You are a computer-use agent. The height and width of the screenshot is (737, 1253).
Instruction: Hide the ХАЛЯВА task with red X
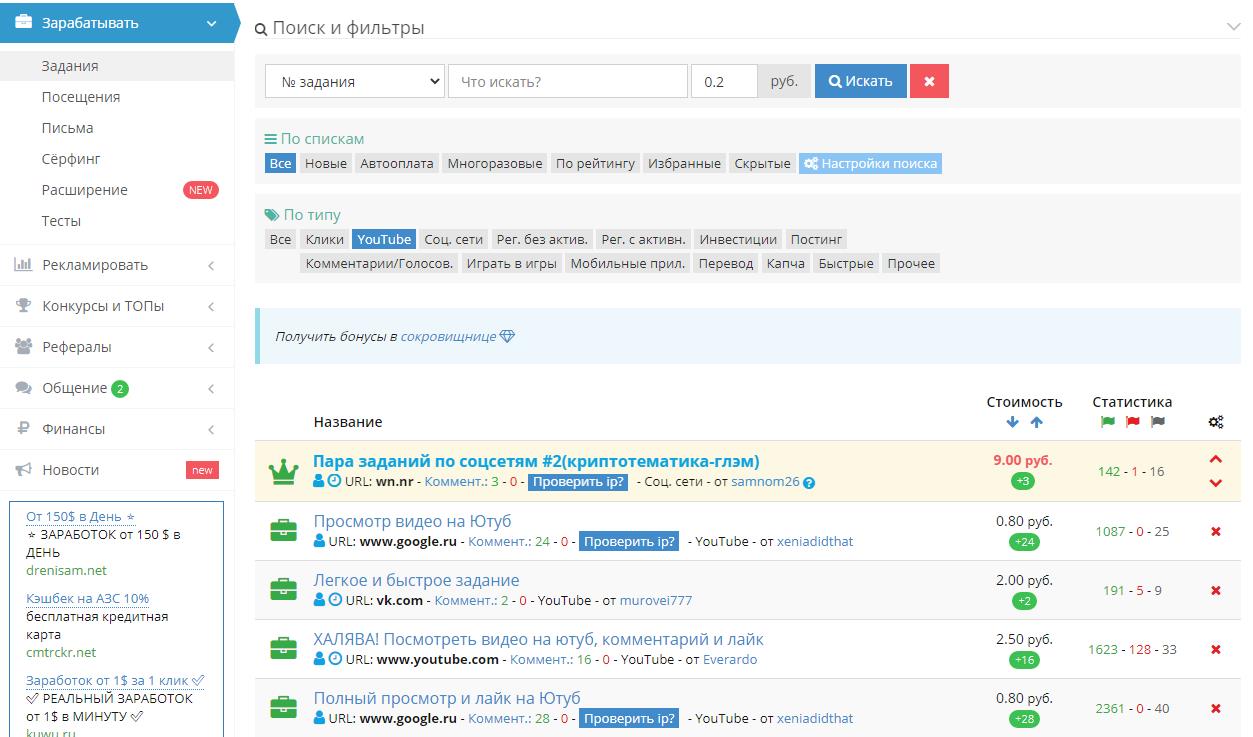click(x=1216, y=649)
